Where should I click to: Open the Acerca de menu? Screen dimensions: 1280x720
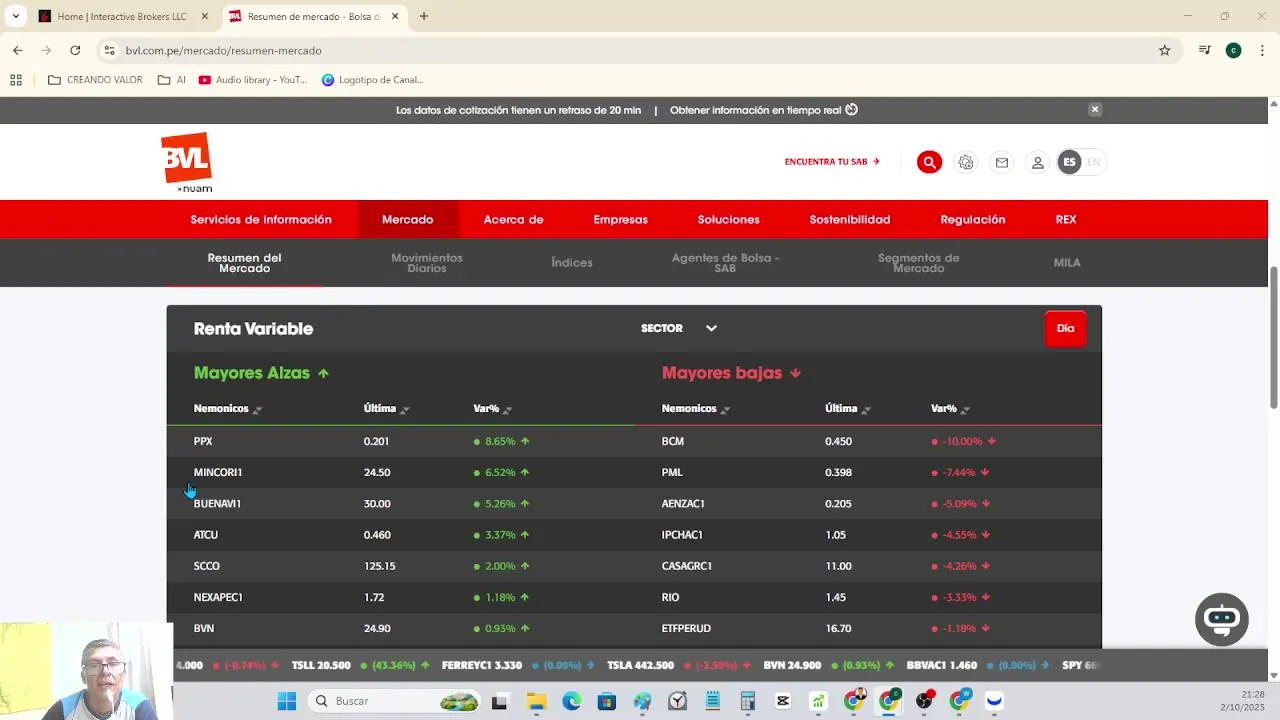[514, 219]
